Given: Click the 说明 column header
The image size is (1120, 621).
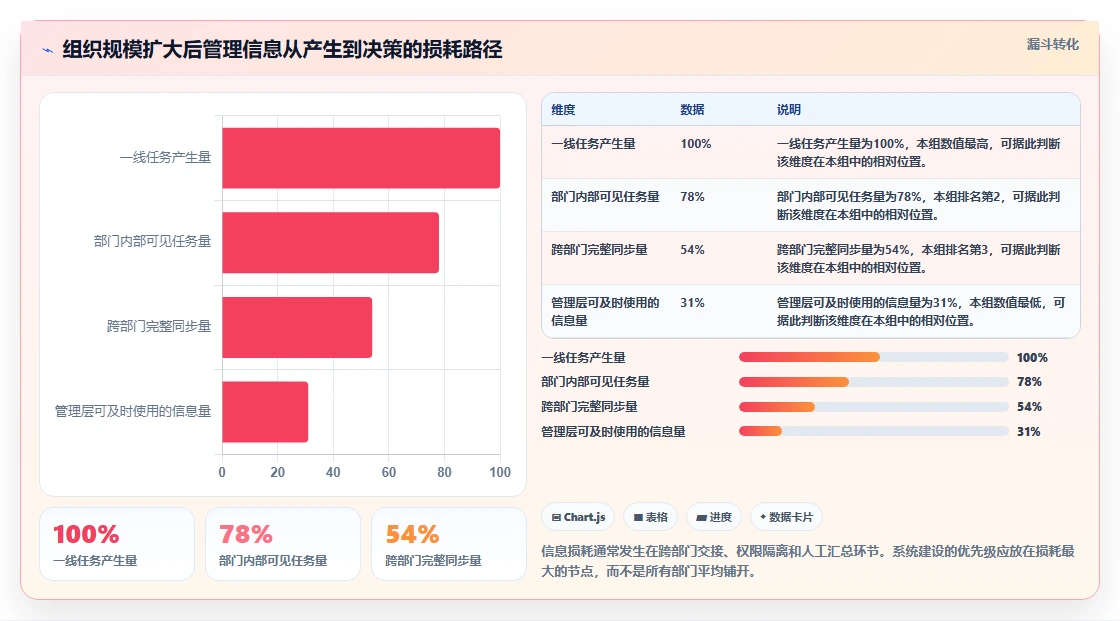Looking at the screenshot, I should [789, 109].
